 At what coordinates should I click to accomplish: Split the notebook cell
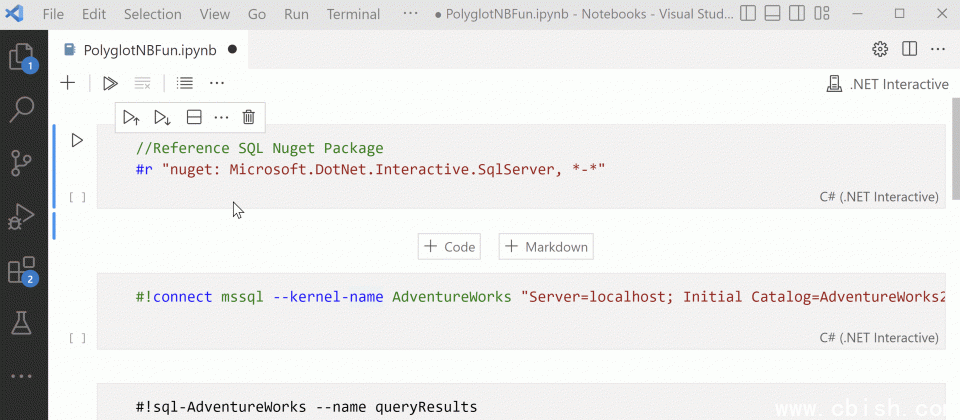click(x=194, y=117)
